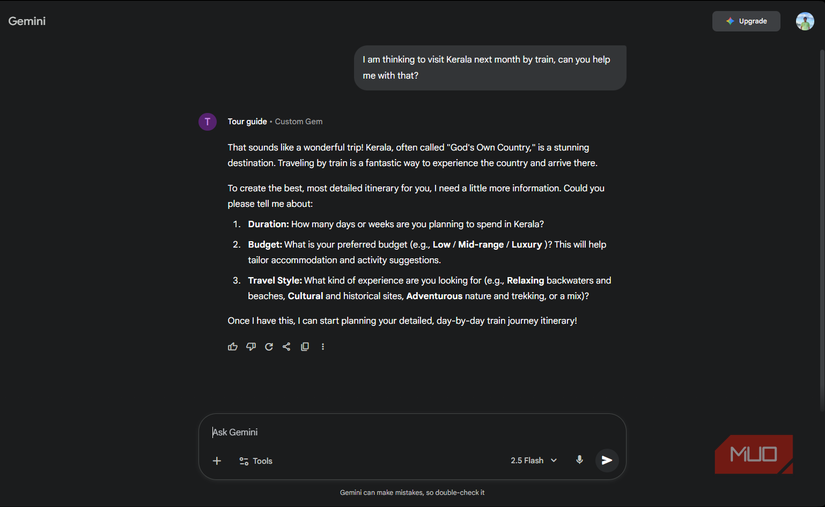Open the Tools menu

coord(256,461)
